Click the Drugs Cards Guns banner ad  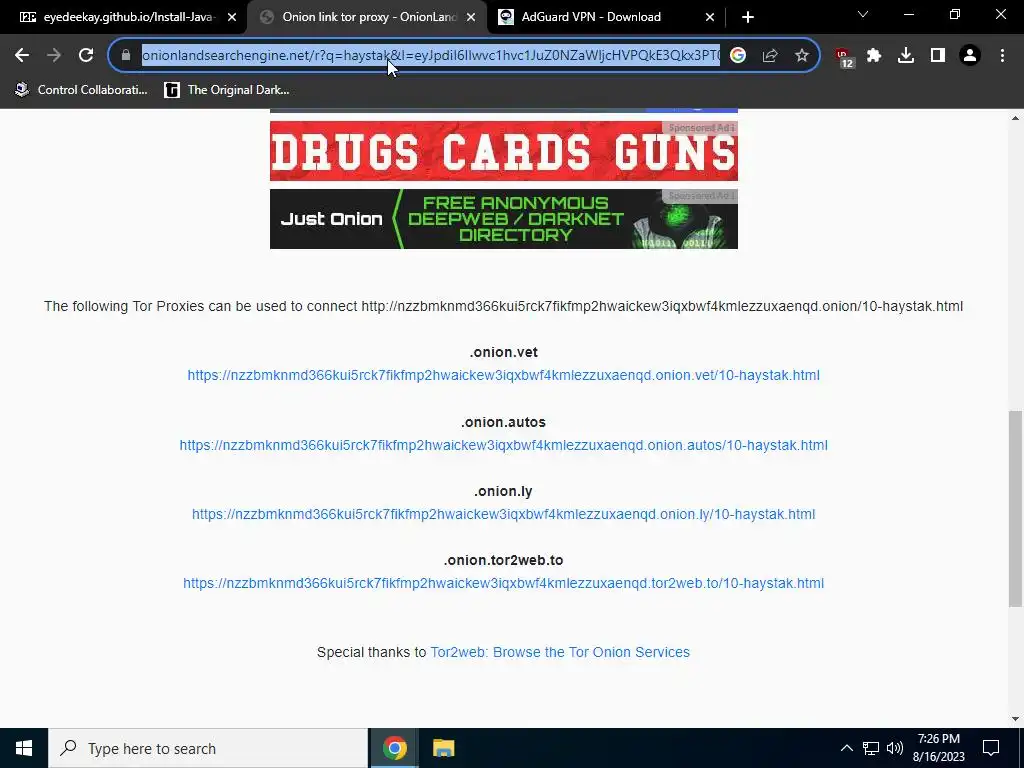click(504, 151)
